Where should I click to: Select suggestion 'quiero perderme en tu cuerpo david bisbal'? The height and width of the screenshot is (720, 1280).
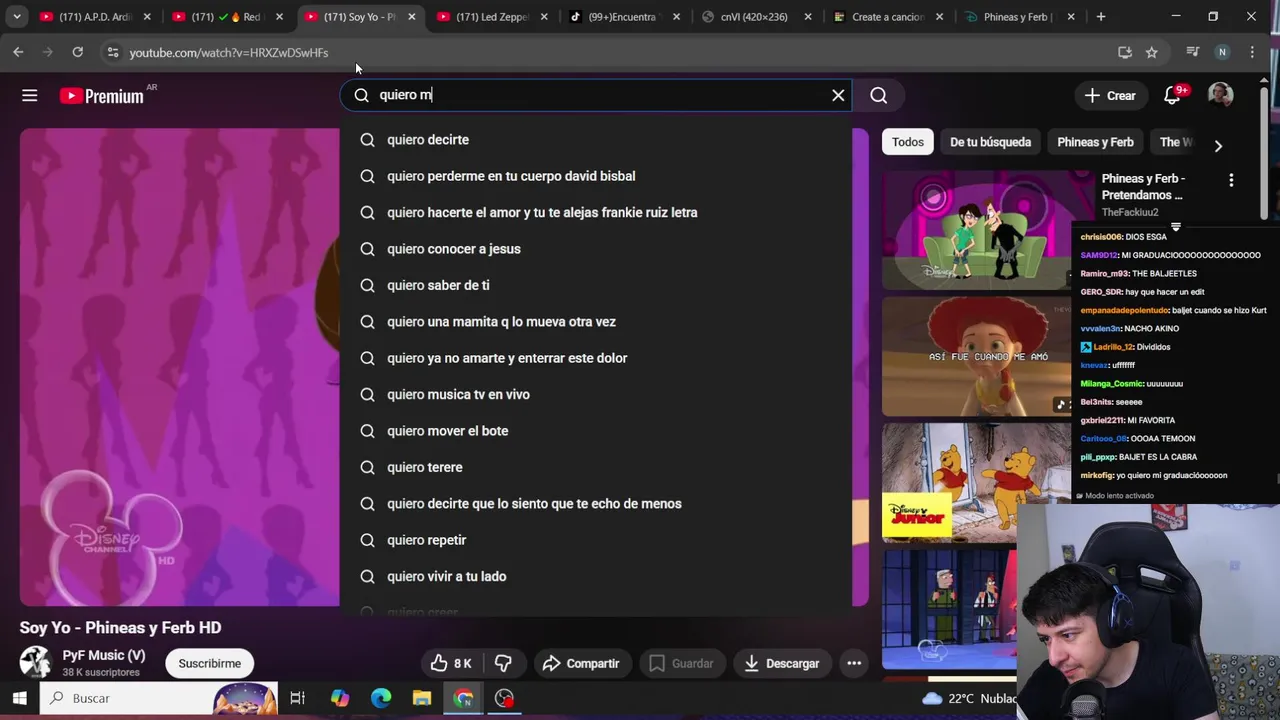(595, 176)
